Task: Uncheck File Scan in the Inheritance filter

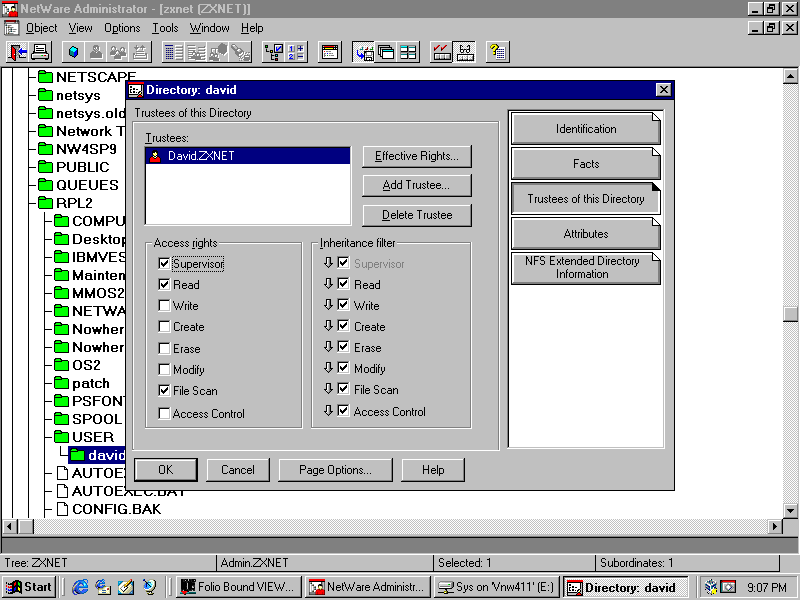Action: (x=343, y=389)
